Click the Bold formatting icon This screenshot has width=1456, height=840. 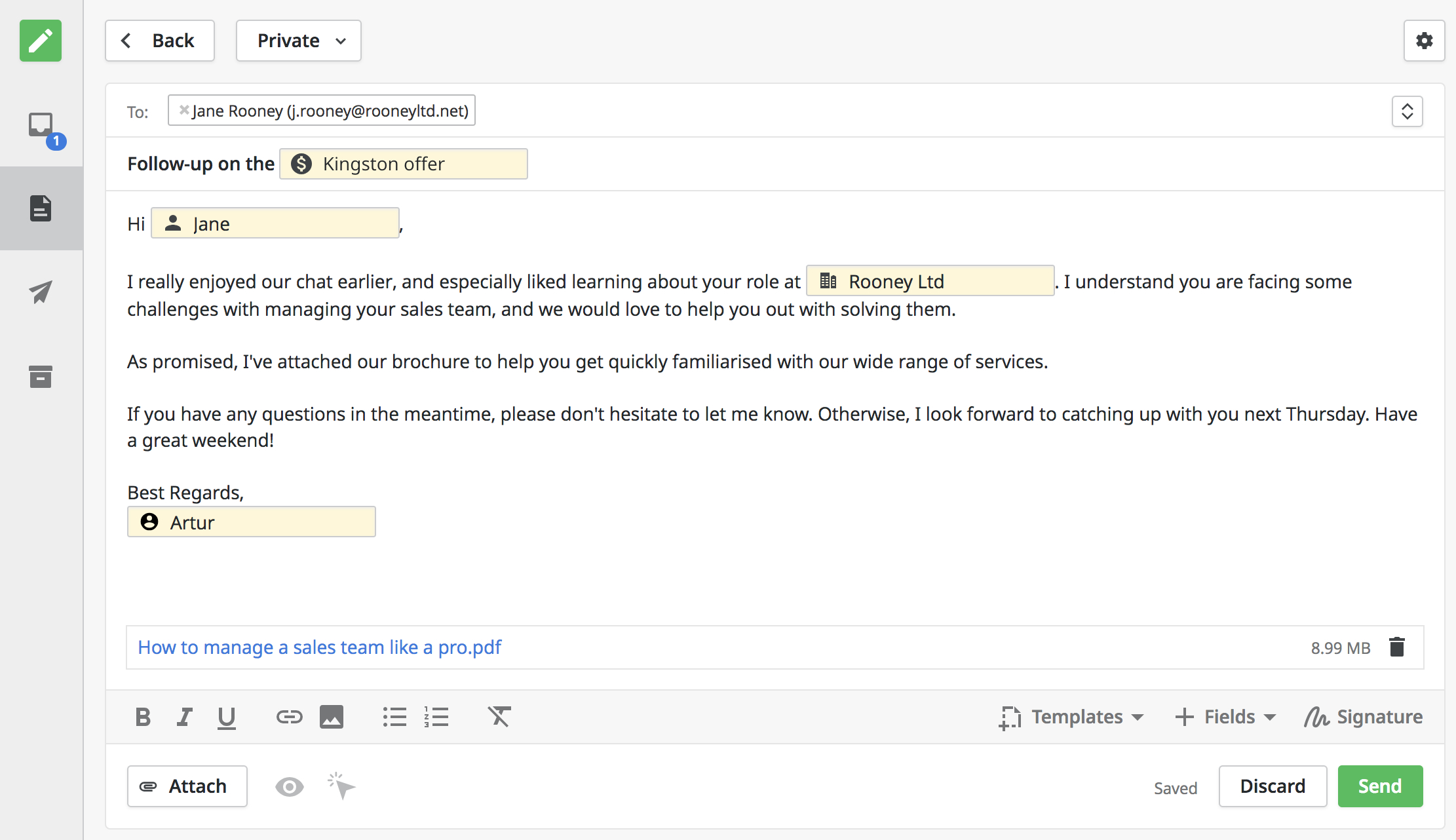(144, 717)
